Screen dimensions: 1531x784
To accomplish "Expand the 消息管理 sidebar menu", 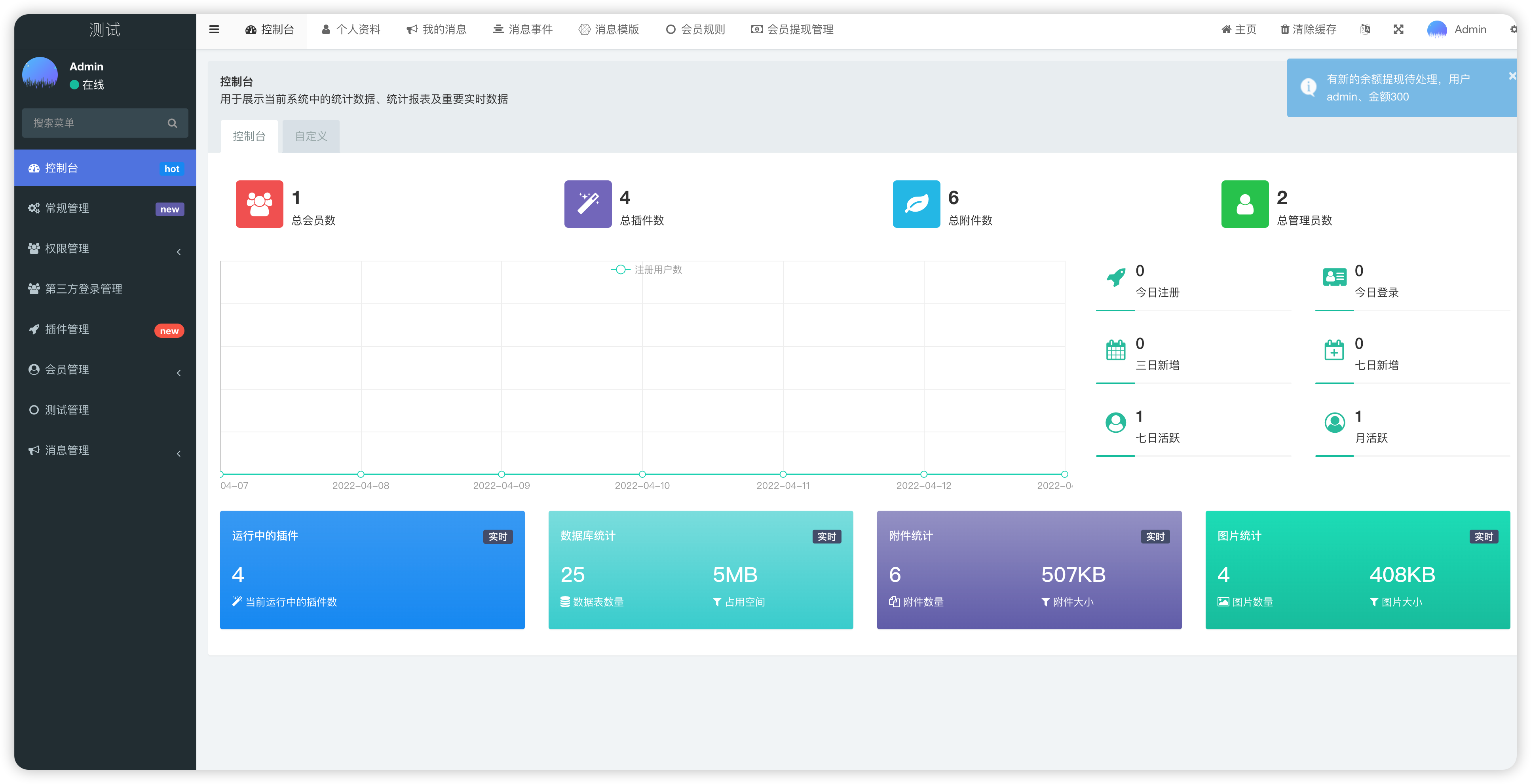I will pos(104,451).
